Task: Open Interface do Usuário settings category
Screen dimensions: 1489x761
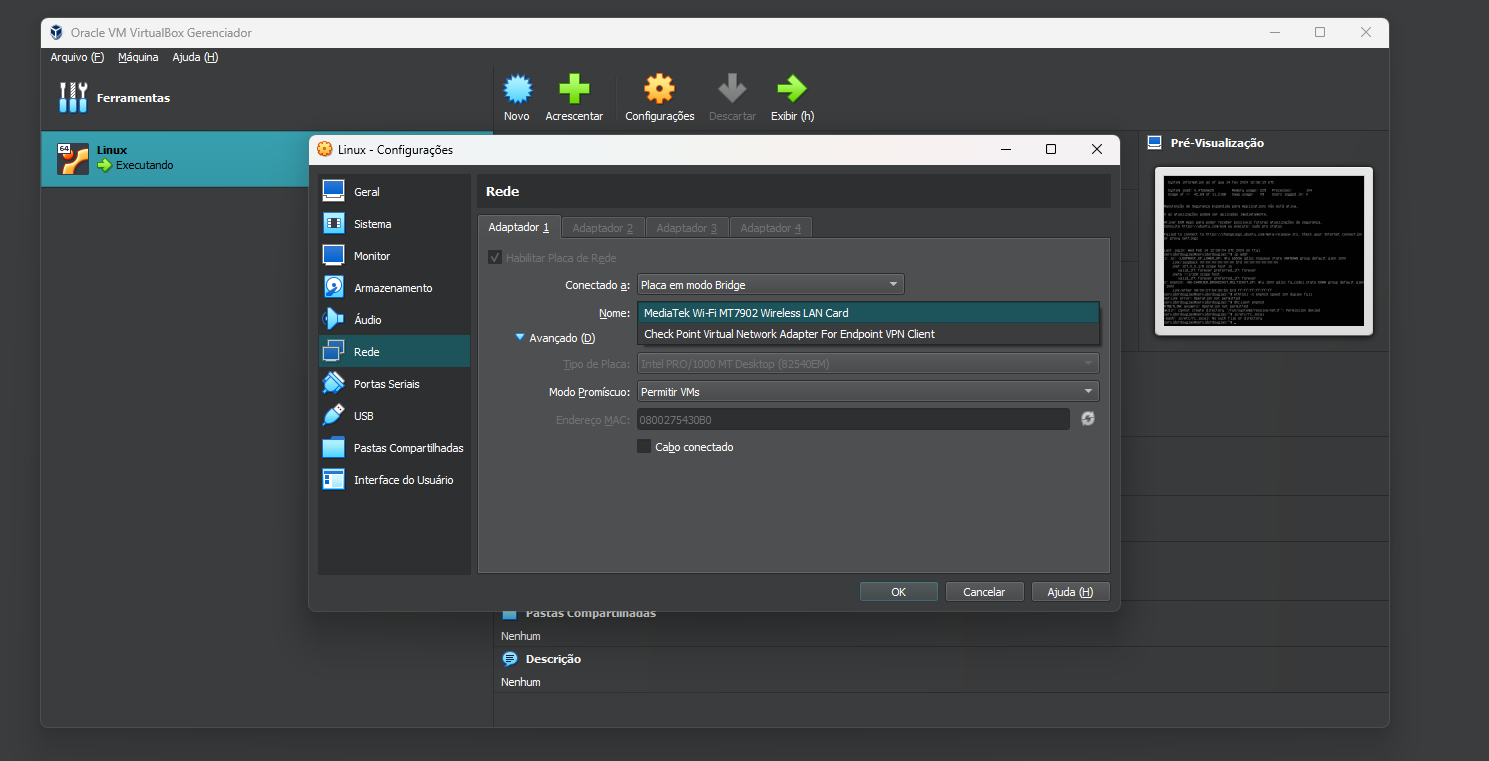Action: [x=394, y=480]
